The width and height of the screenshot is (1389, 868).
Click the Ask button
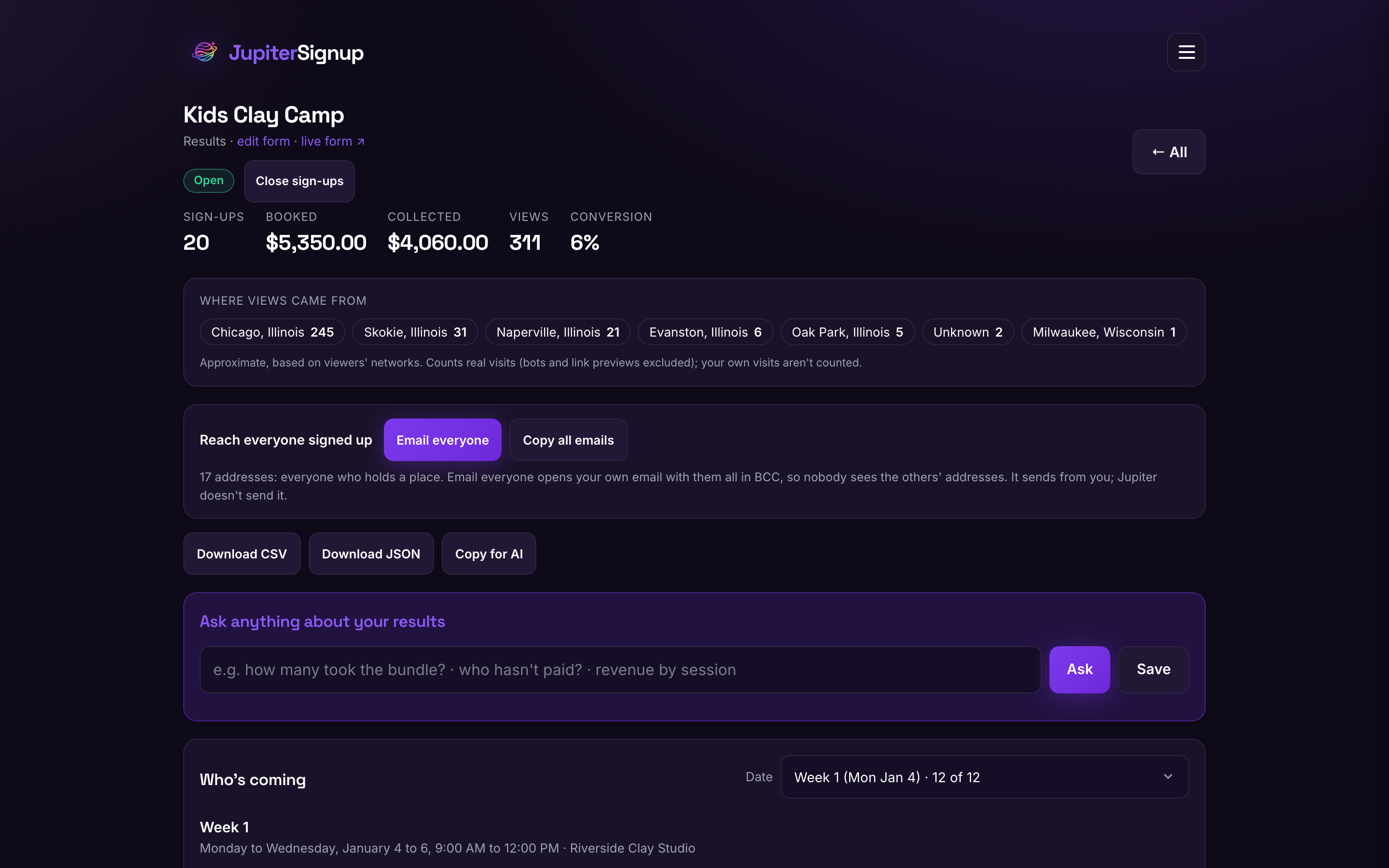1079,669
